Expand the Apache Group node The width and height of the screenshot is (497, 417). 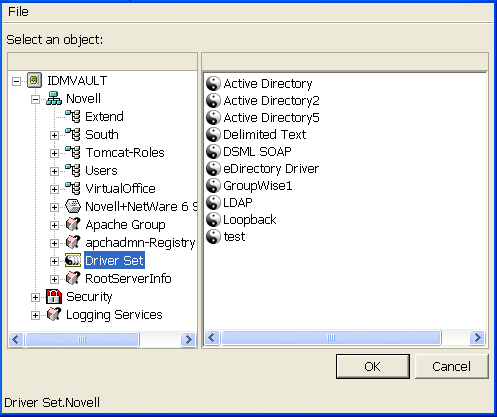(54, 225)
